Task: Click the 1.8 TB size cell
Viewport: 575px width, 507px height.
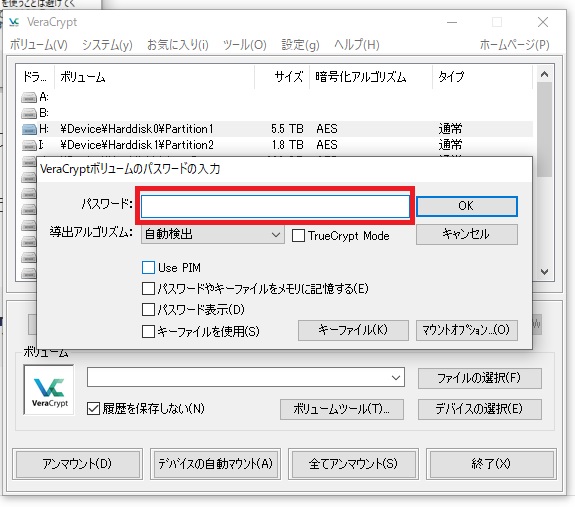Action: click(288, 145)
